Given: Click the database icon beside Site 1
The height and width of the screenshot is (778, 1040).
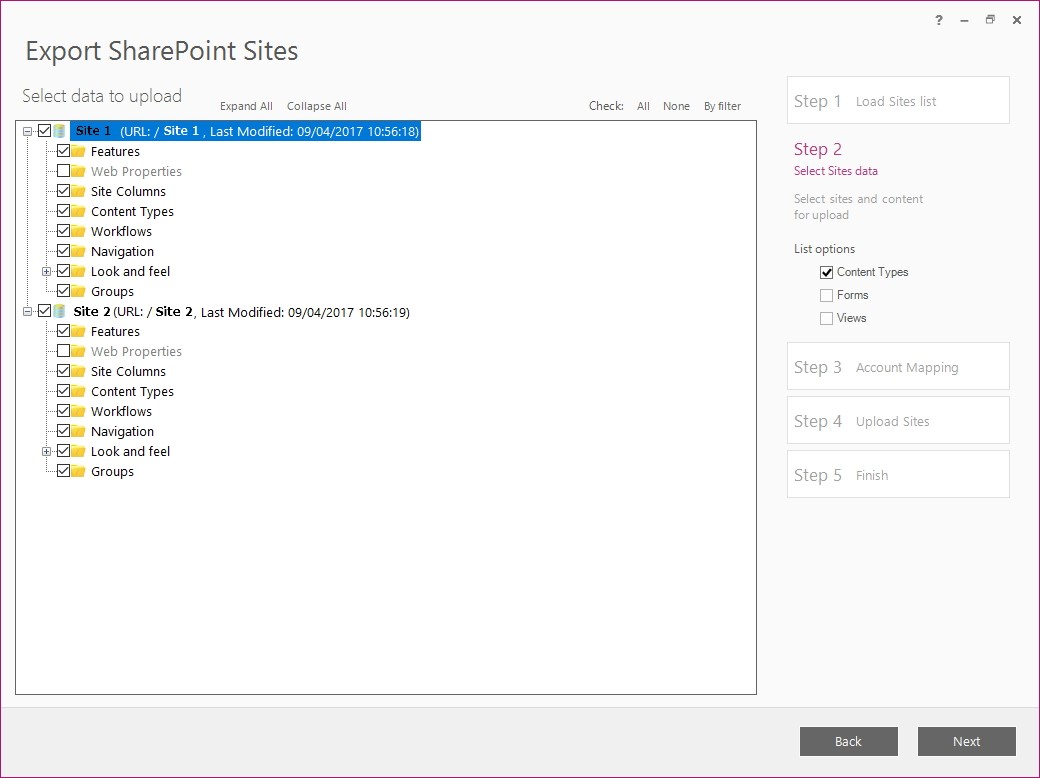Looking at the screenshot, I should (x=59, y=131).
